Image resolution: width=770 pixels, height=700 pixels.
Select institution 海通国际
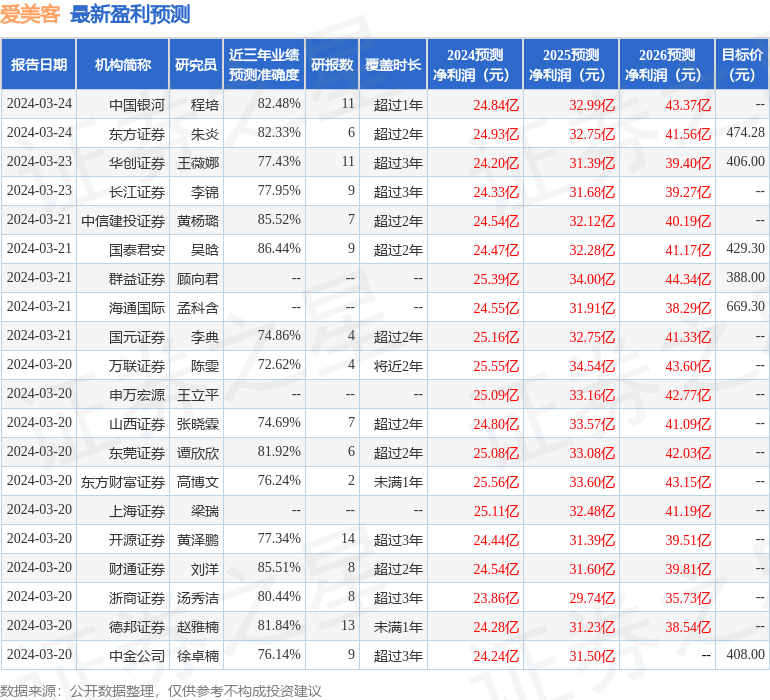pyautogui.click(x=137, y=308)
